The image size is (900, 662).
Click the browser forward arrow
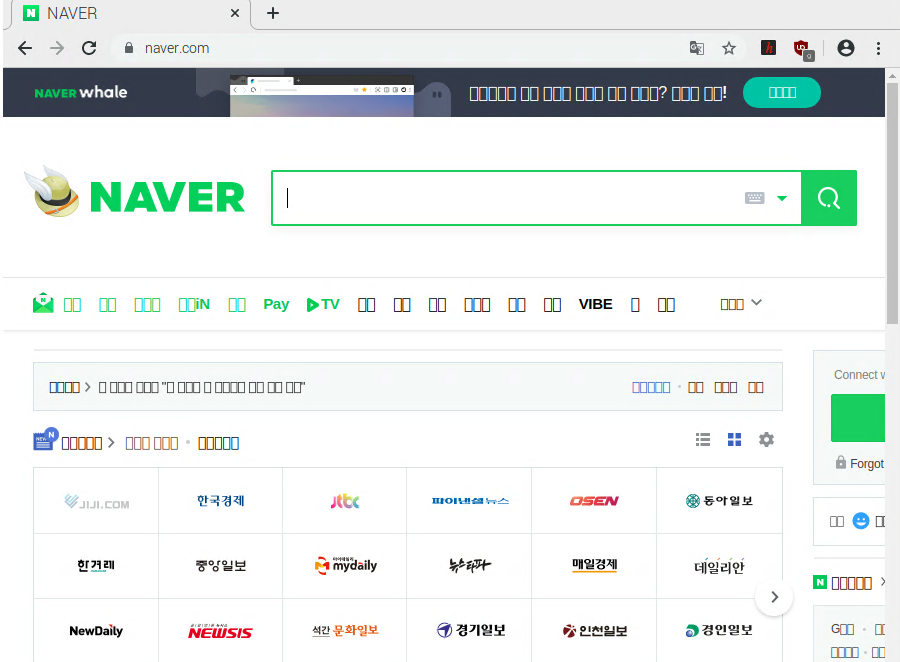click(57, 48)
